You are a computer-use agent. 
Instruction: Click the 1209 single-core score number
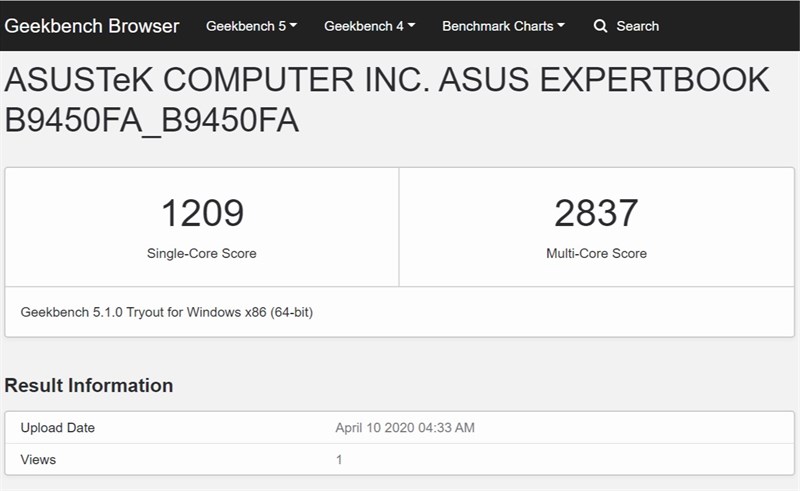tap(203, 213)
